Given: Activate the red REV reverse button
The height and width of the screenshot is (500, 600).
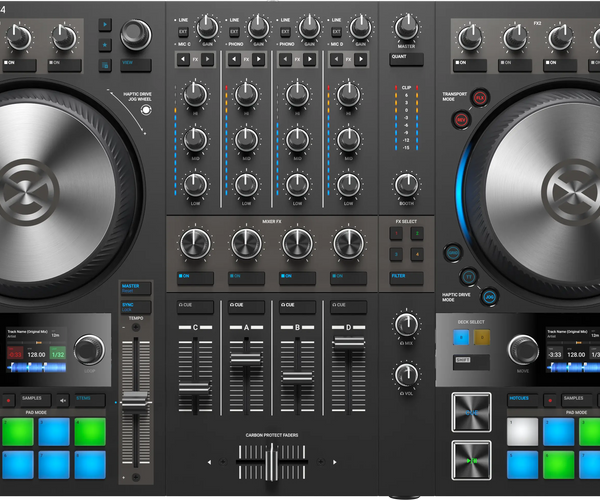Looking at the screenshot, I should coord(461,120).
